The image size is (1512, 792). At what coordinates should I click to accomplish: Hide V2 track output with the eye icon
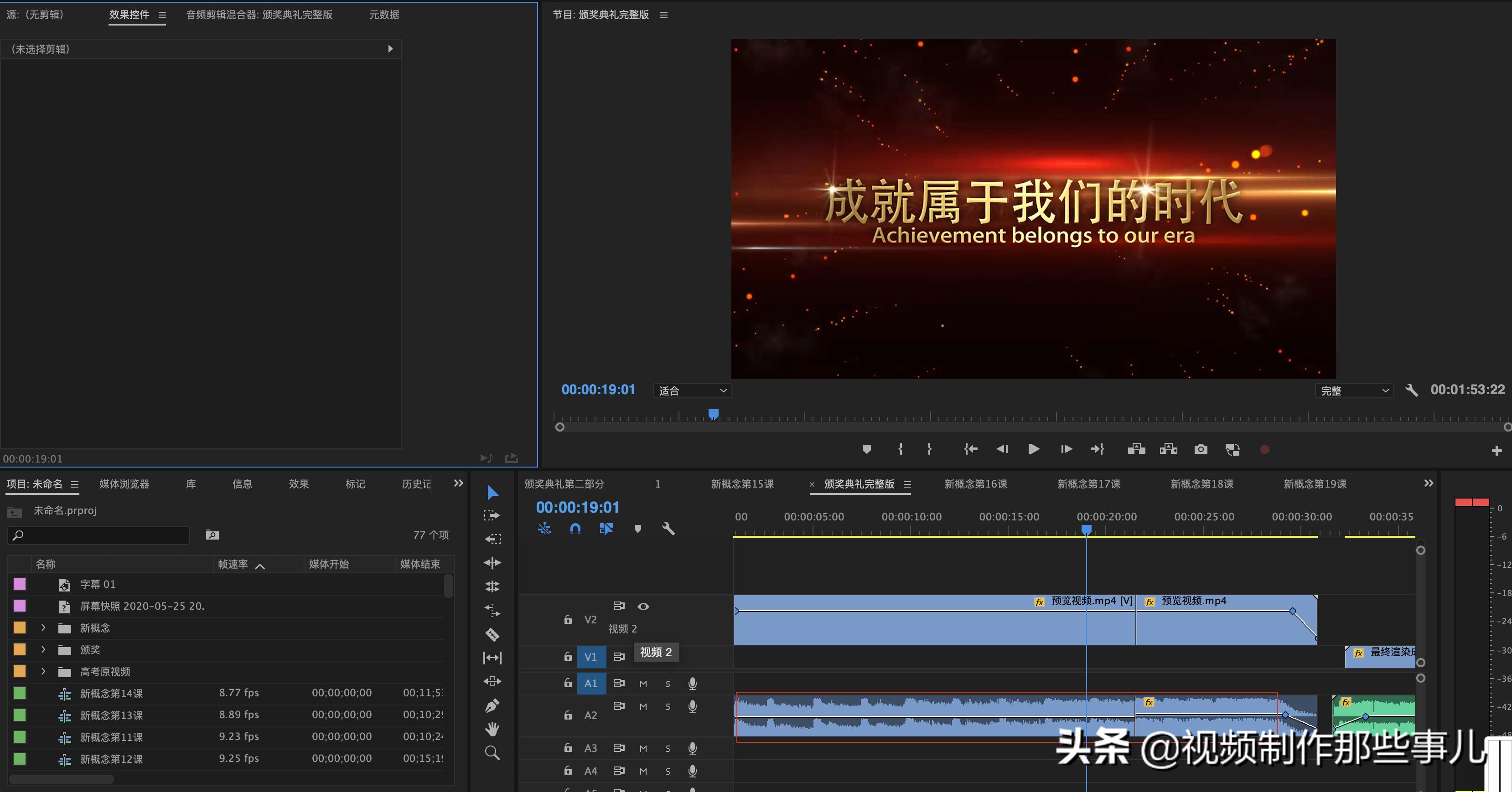(x=643, y=607)
